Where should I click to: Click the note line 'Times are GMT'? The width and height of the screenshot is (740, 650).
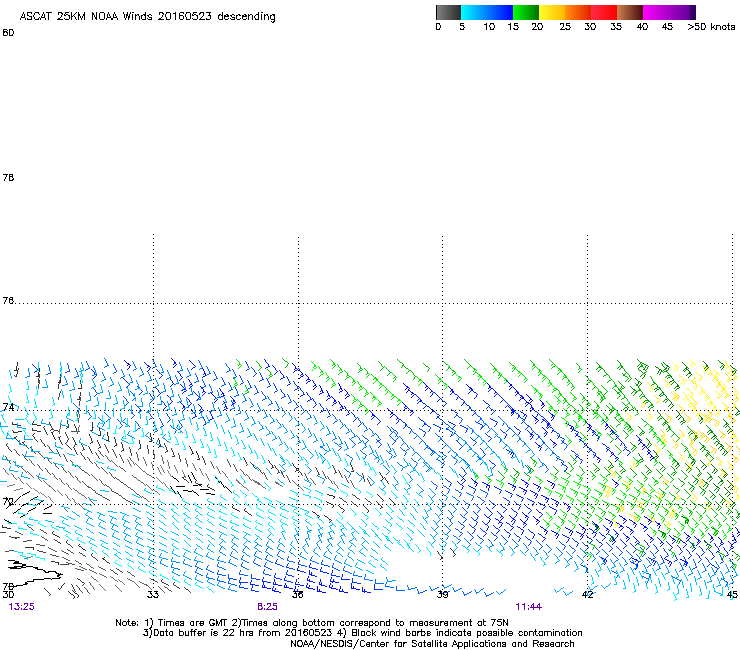[x=193, y=623]
